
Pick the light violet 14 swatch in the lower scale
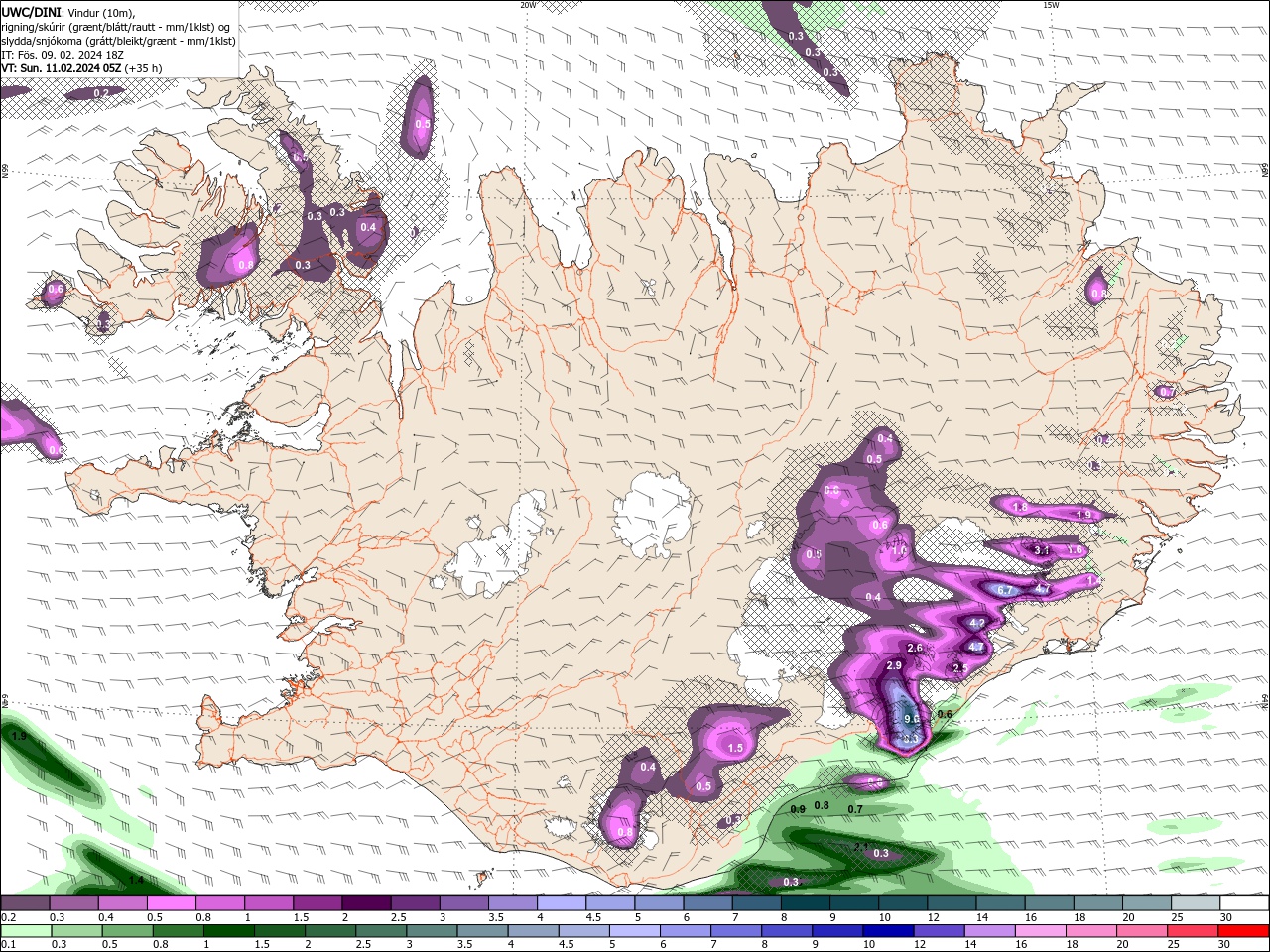point(990,931)
